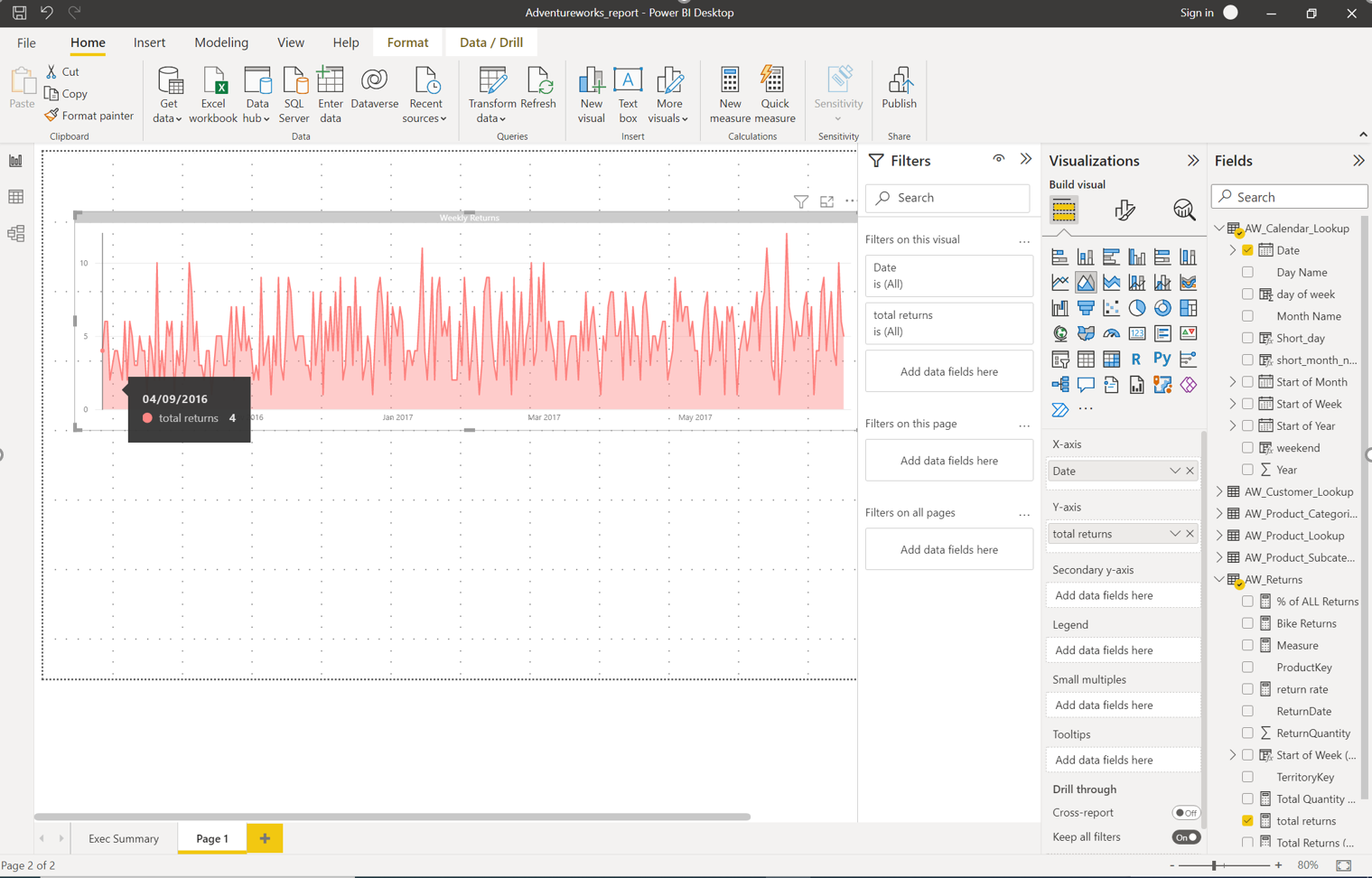This screenshot has height=878, width=1372.
Task: Check the Month Name field
Action: [x=1247, y=316]
